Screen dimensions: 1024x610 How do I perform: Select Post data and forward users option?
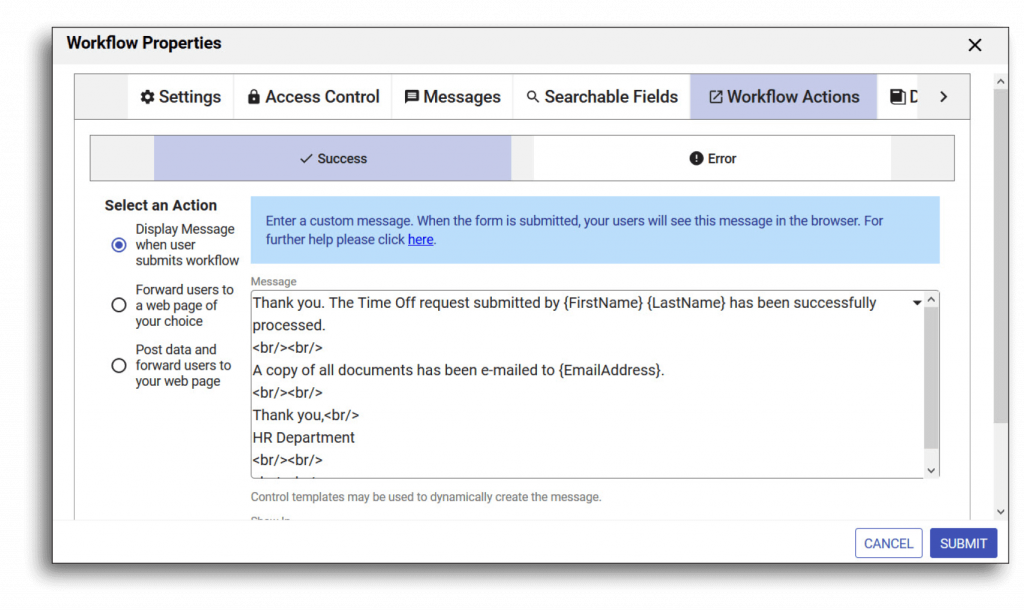click(118, 365)
